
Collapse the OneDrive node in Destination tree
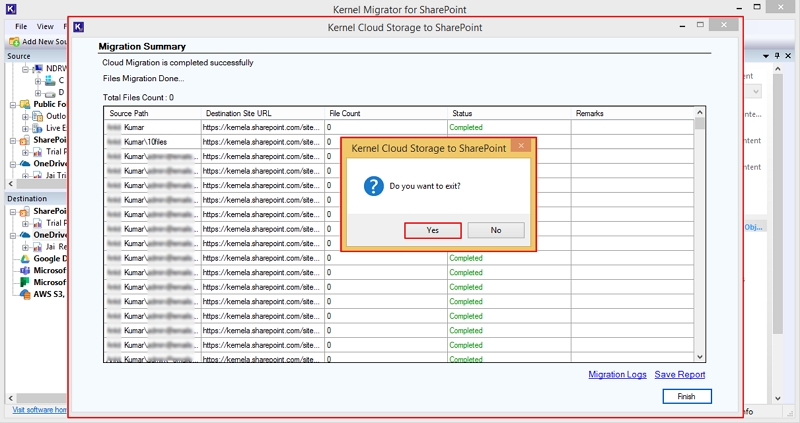(x=13, y=236)
